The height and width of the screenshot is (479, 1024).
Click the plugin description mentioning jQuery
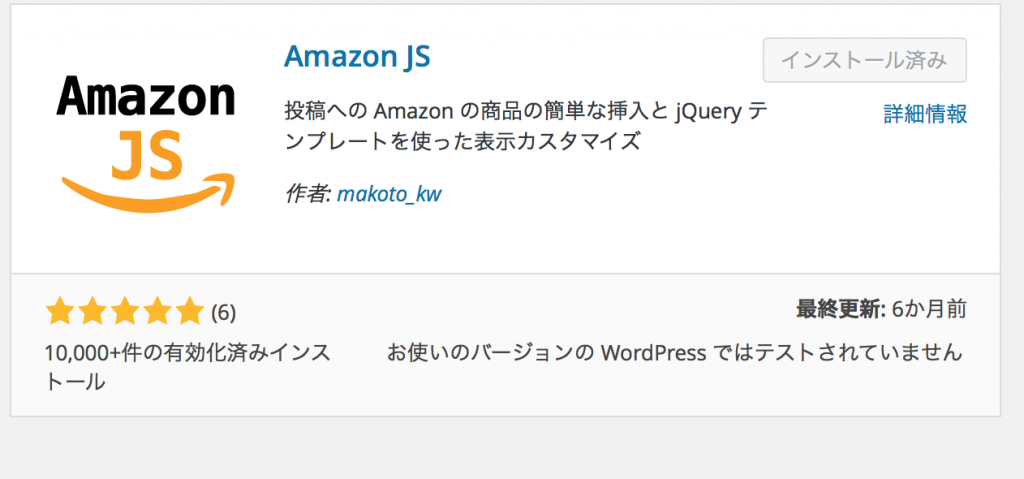527,125
